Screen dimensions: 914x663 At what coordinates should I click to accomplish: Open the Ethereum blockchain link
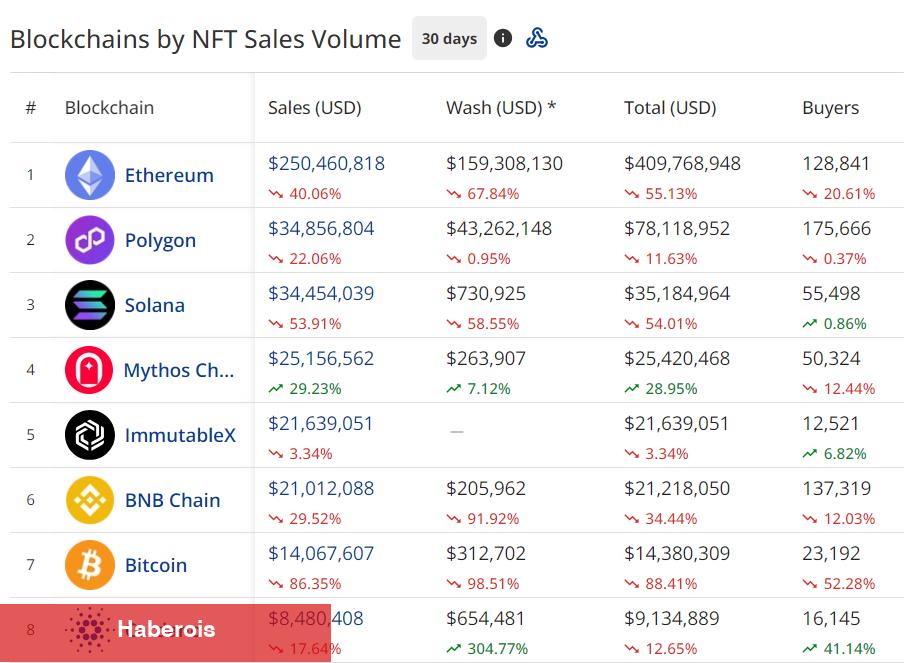[169, 175]
